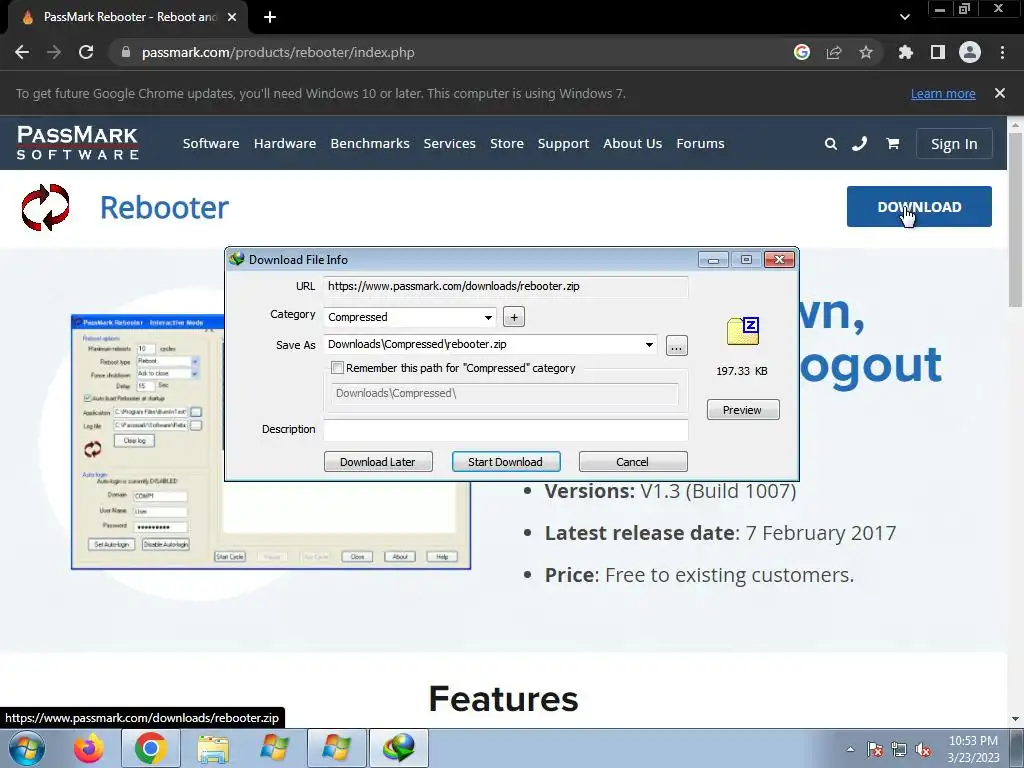The width and height of the screenshot is (1024, 768).
Task: Open Firefox from the taskbar
Action: click(x=89, y=748)
